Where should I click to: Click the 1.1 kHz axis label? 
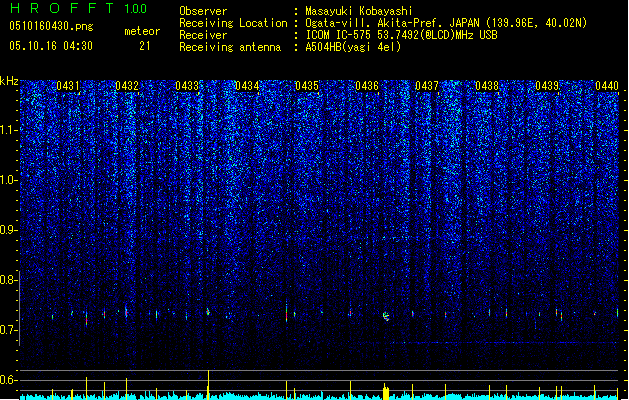9,130
